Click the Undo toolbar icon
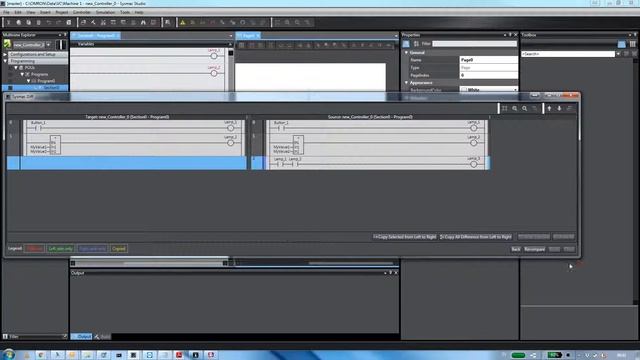 click(x=49, y=22)
